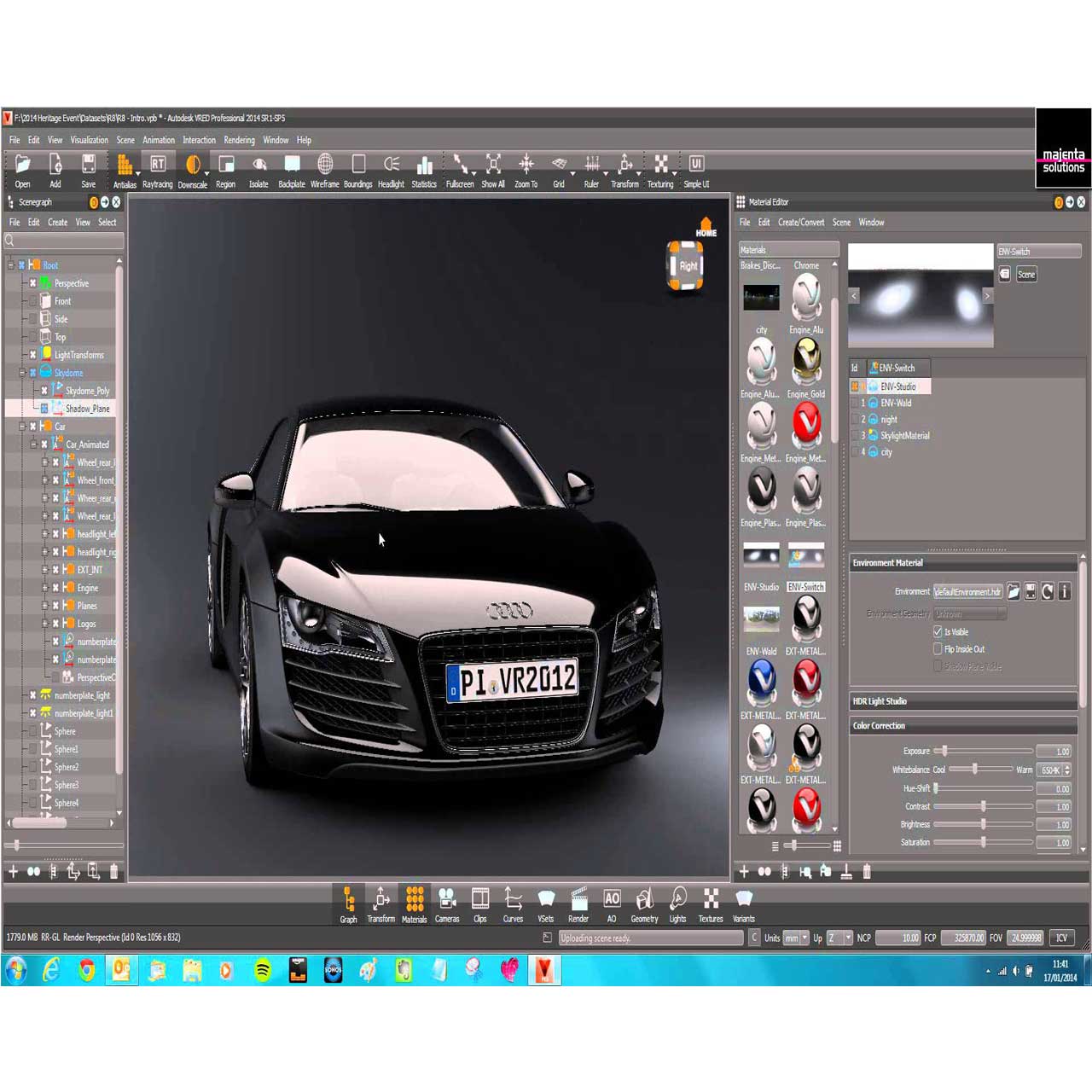This screenshot has width=1092, height=1092.
Task: Click the ICV button in status bar
Action: tap(1062, 938)
